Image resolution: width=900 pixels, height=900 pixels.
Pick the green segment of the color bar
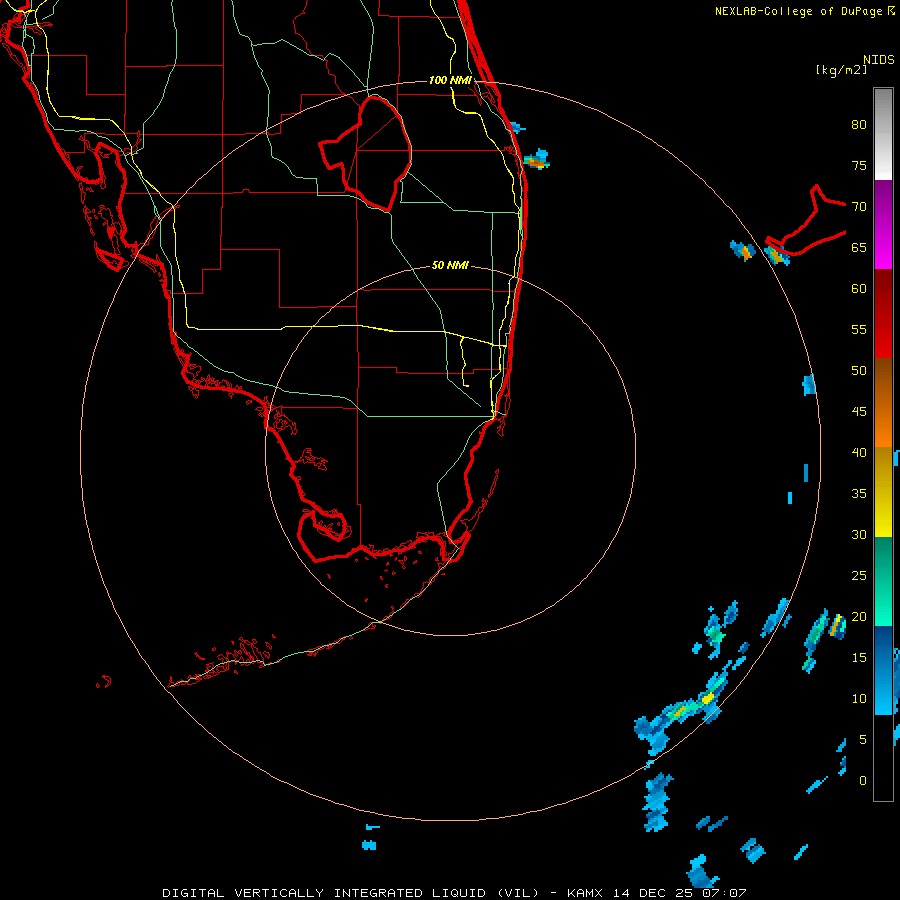pyautogui.click(x=883, y=581)
